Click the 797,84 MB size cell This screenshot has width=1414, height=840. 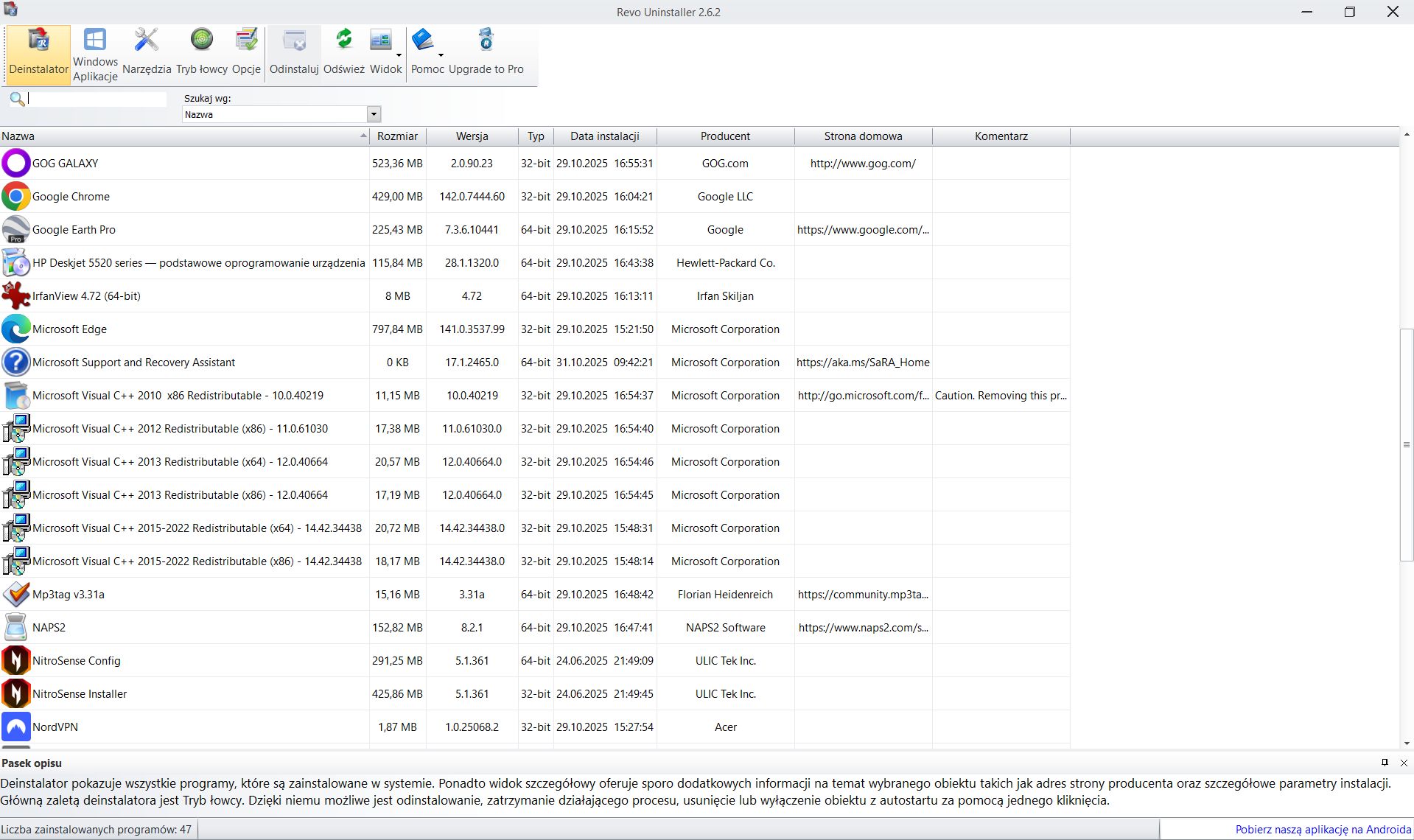(x=397, y=329)
